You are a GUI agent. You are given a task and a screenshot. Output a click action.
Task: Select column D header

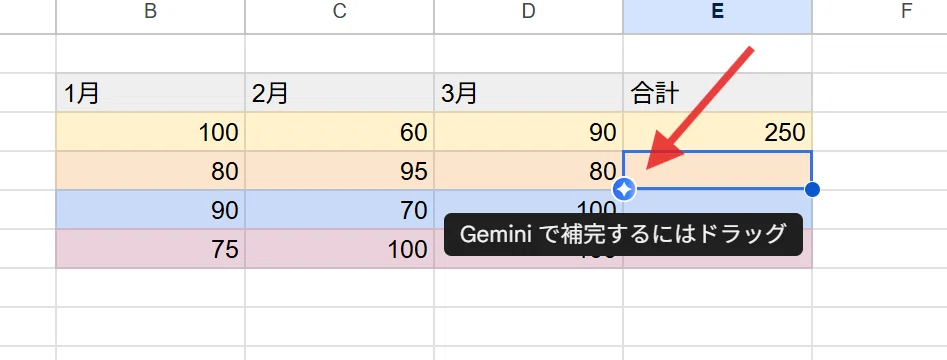[x=528, y=11]
